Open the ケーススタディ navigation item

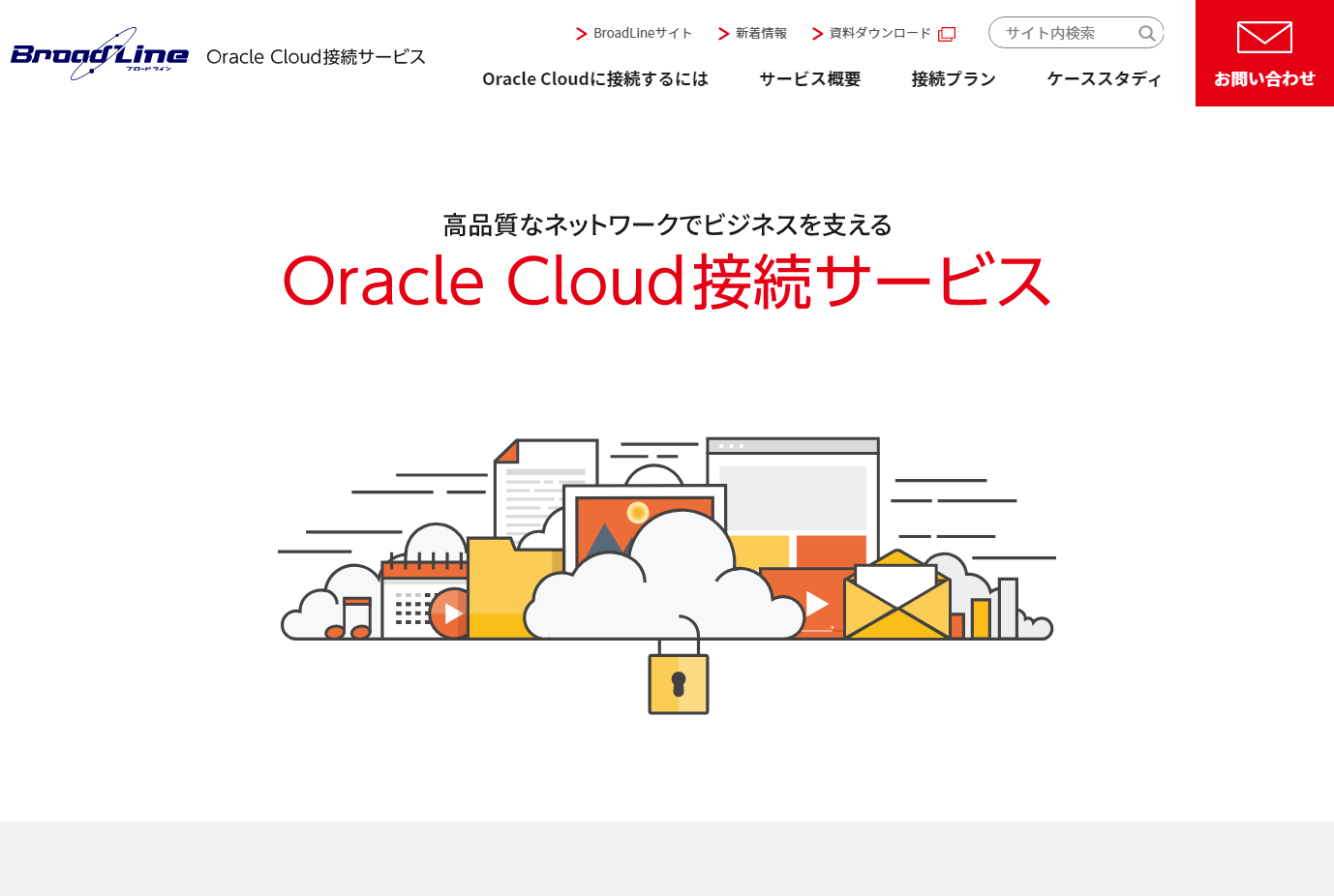click(1104, 78)
